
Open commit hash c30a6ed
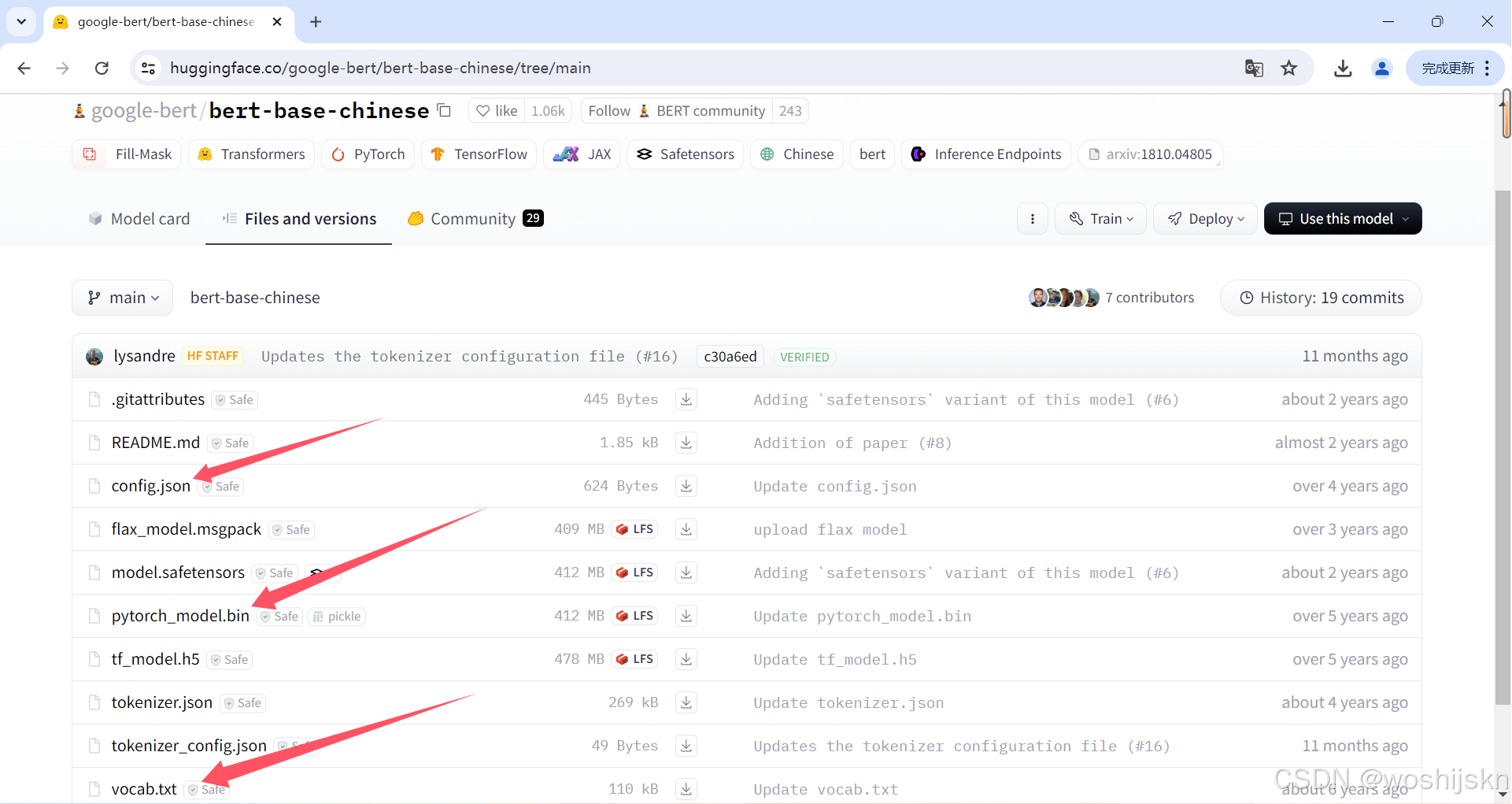[x=730, y=357]
